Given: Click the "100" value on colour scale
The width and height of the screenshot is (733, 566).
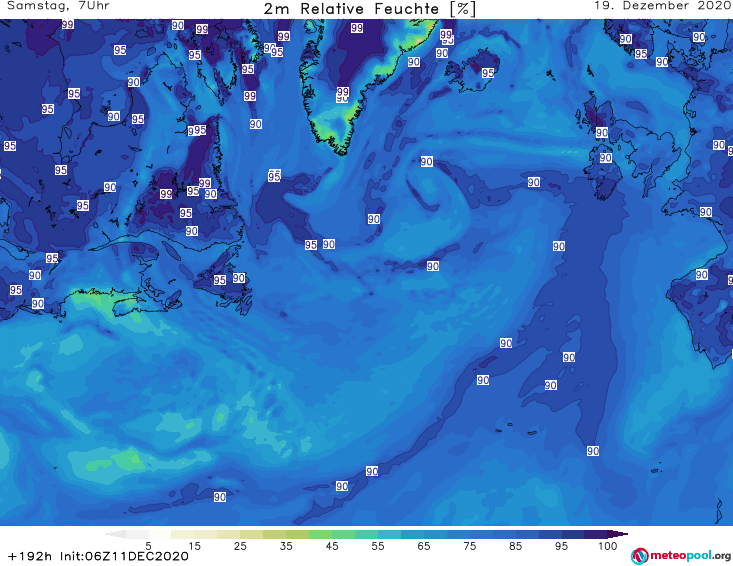Looking at the screenshot, I should coord(608,546).
